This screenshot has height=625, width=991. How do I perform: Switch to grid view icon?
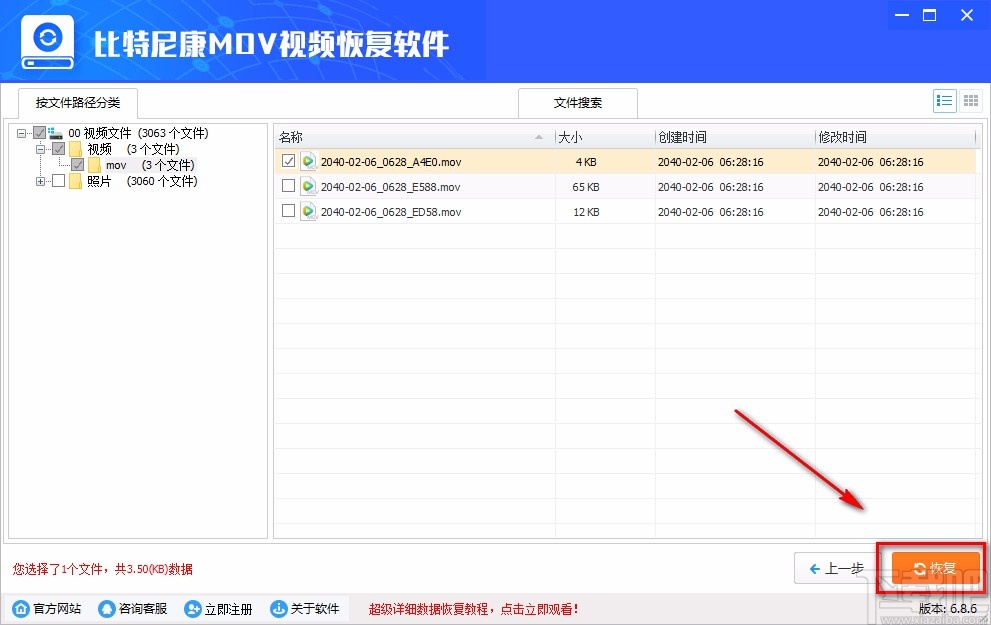[969, 100]
